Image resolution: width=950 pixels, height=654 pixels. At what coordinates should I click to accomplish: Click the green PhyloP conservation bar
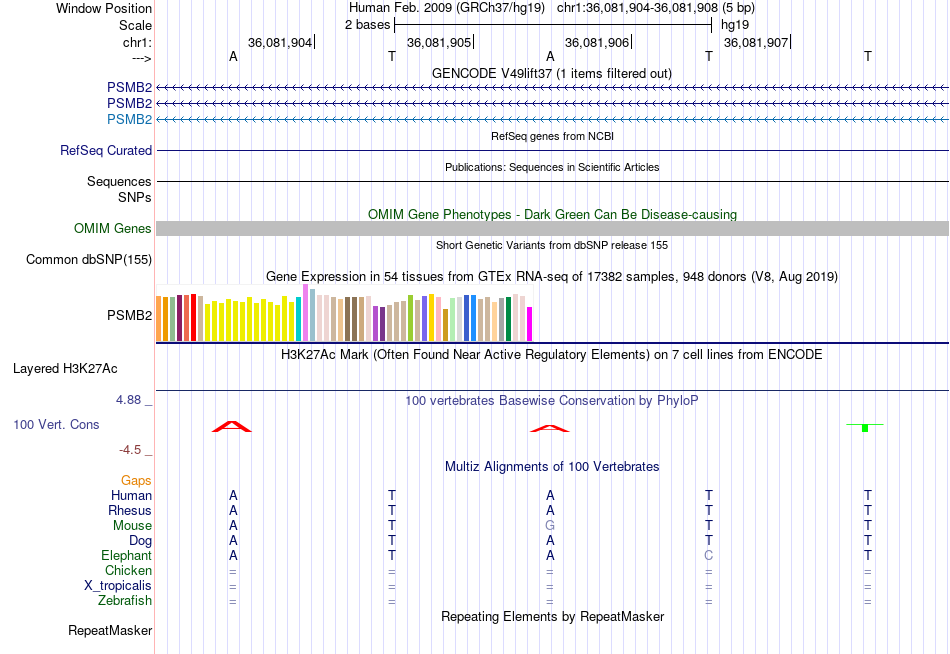click(865, 428)
